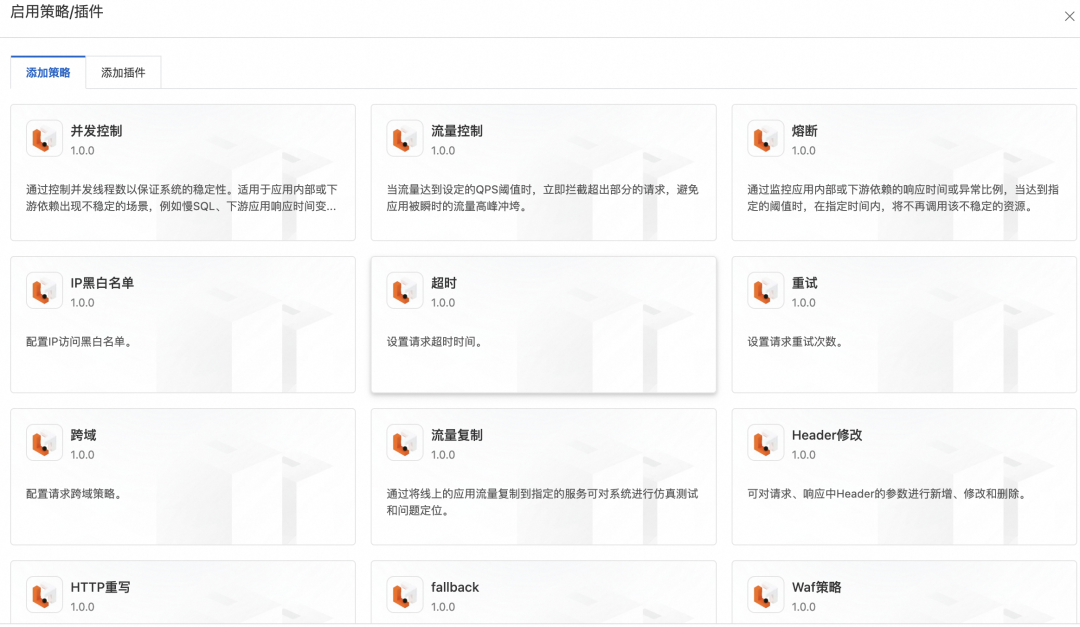Image resolution: width=1080 pixels, height=627 pixels.
Task: Click the Header修改 card icon
Action: 765,443
